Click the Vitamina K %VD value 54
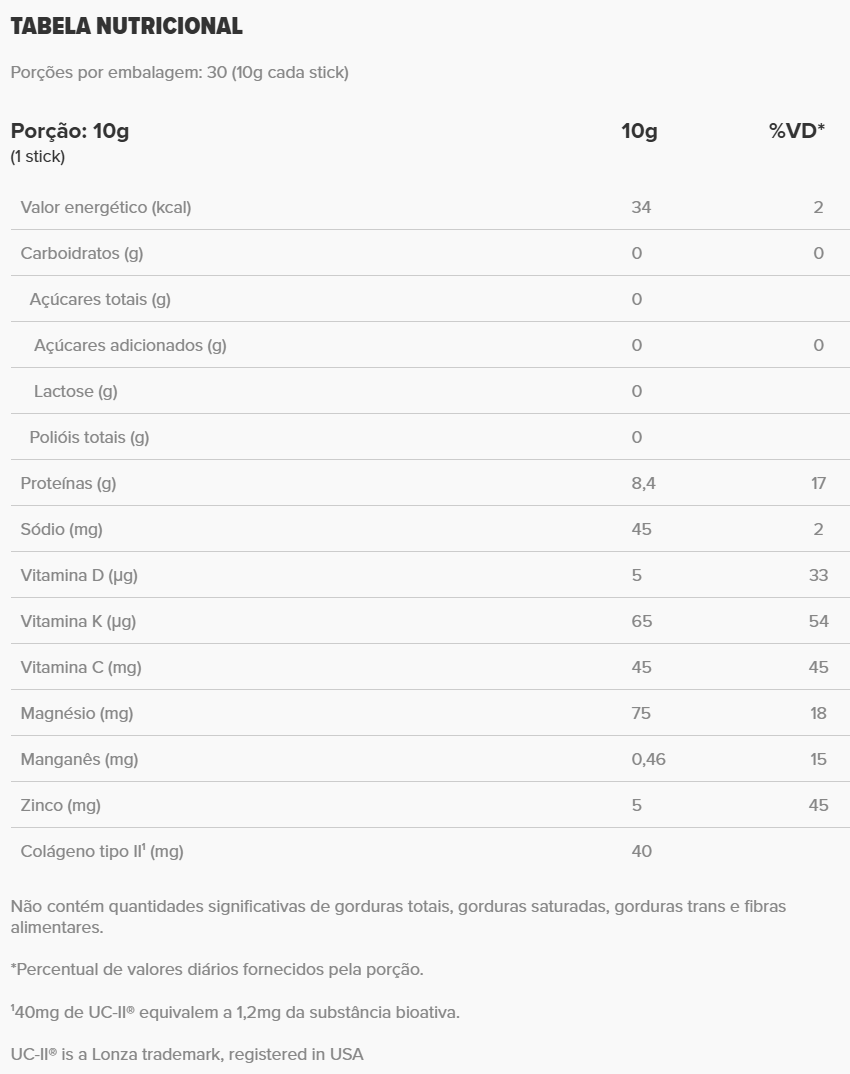The height and width of the screenshot is (1074, 850). (818, 621)
